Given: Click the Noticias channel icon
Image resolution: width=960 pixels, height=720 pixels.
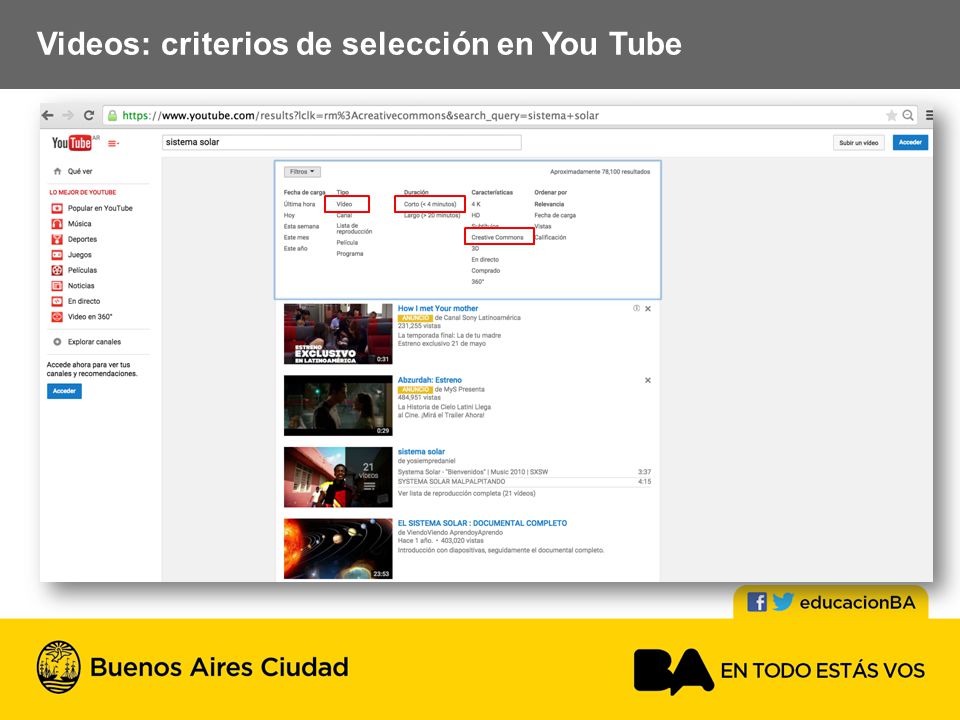Looking at the screenshot, I should tap(57, 286).
